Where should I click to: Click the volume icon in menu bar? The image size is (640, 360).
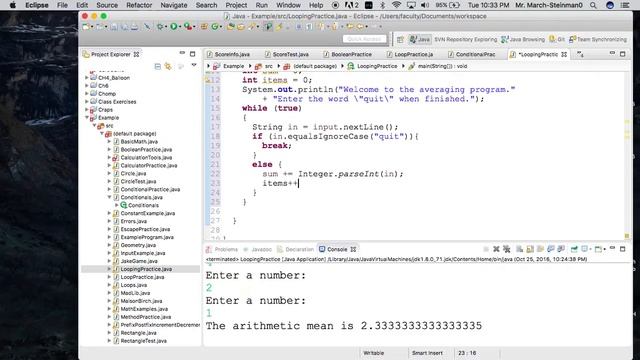(x=424, y=5)
